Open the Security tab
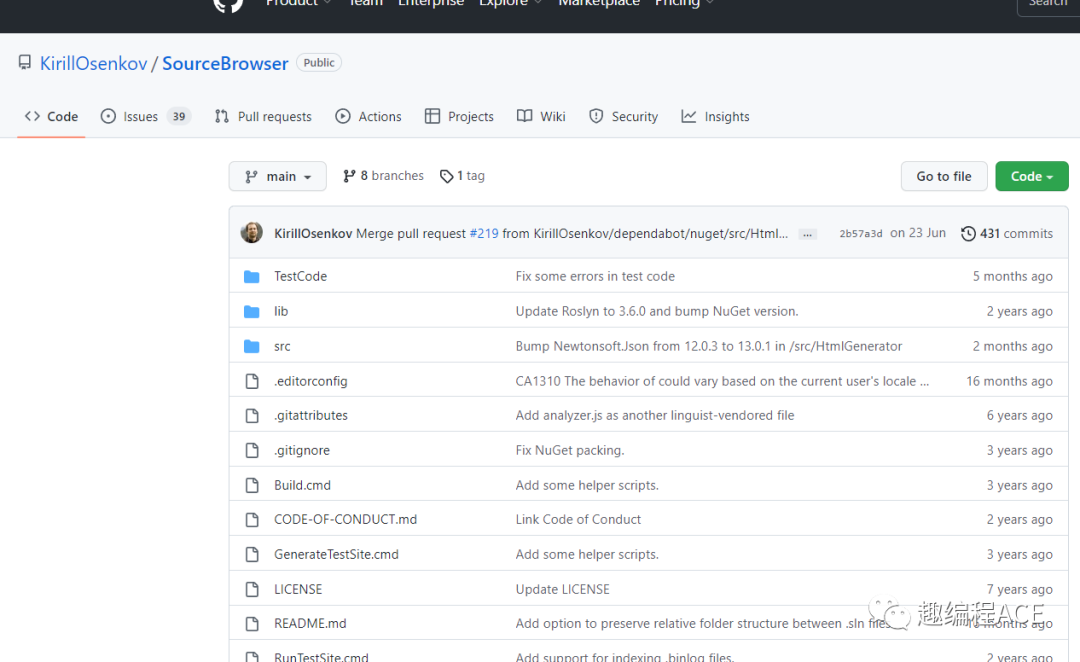 click(624, 116)
